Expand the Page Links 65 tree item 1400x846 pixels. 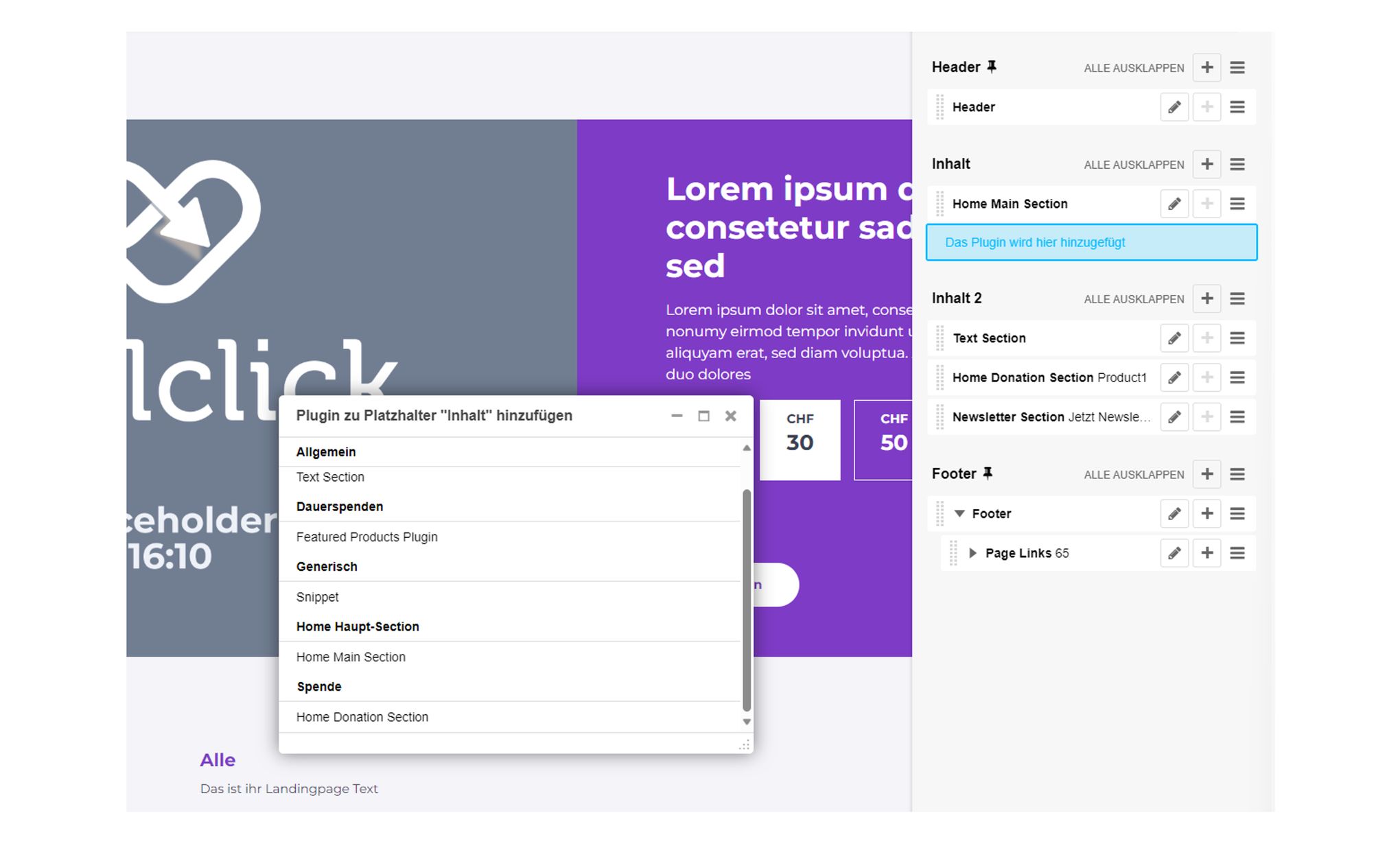972,553
